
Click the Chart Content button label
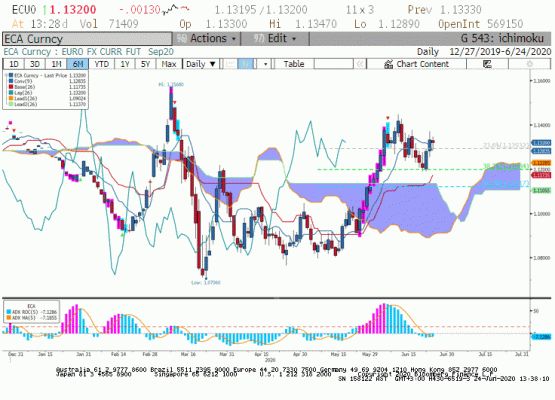tap(423, 64)
